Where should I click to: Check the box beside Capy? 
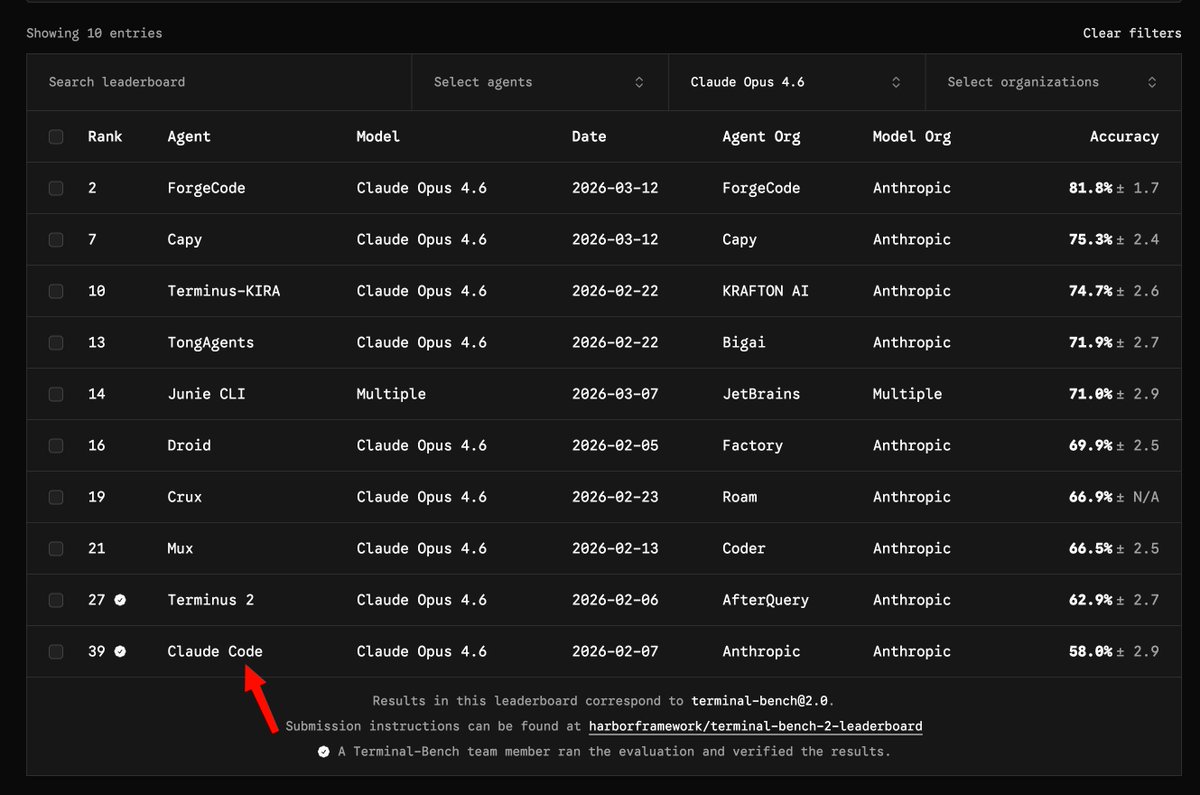(56, 240)
